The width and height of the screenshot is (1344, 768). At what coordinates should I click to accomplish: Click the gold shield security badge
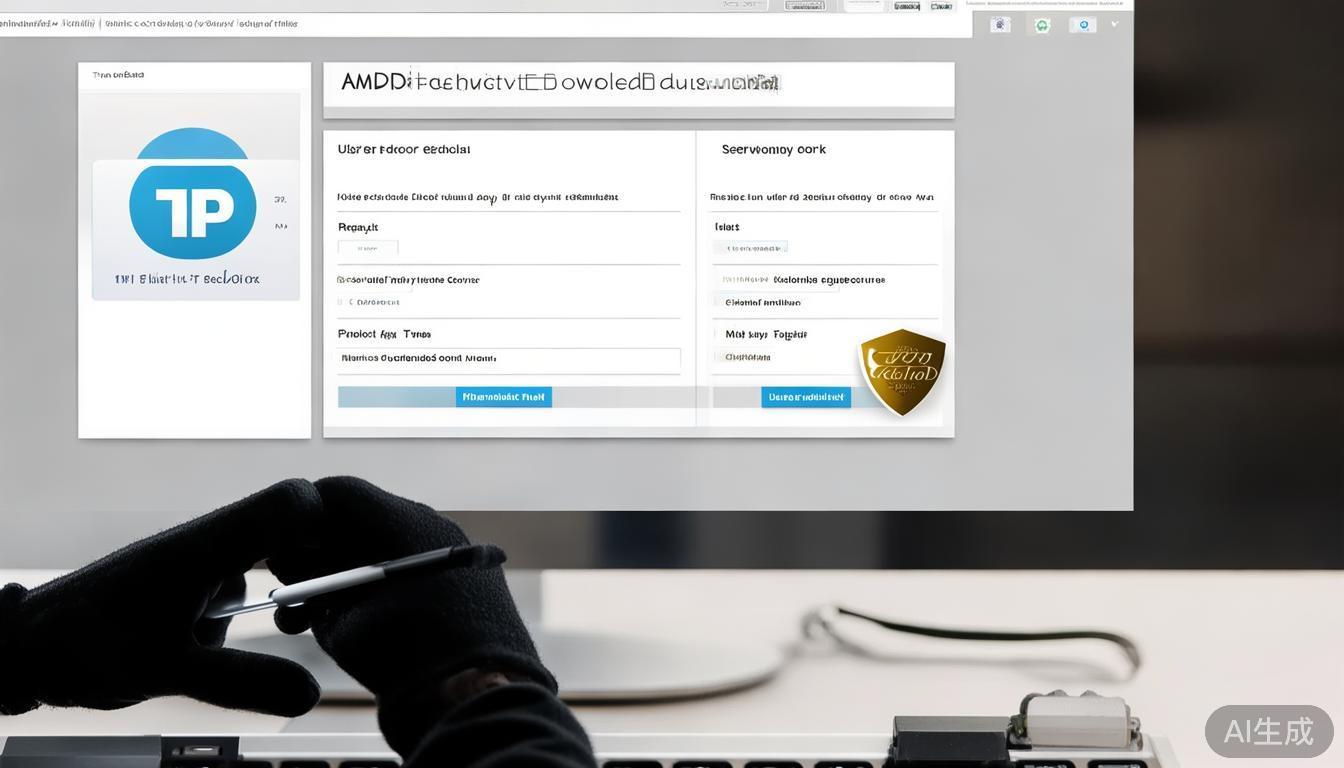[902, 371]
